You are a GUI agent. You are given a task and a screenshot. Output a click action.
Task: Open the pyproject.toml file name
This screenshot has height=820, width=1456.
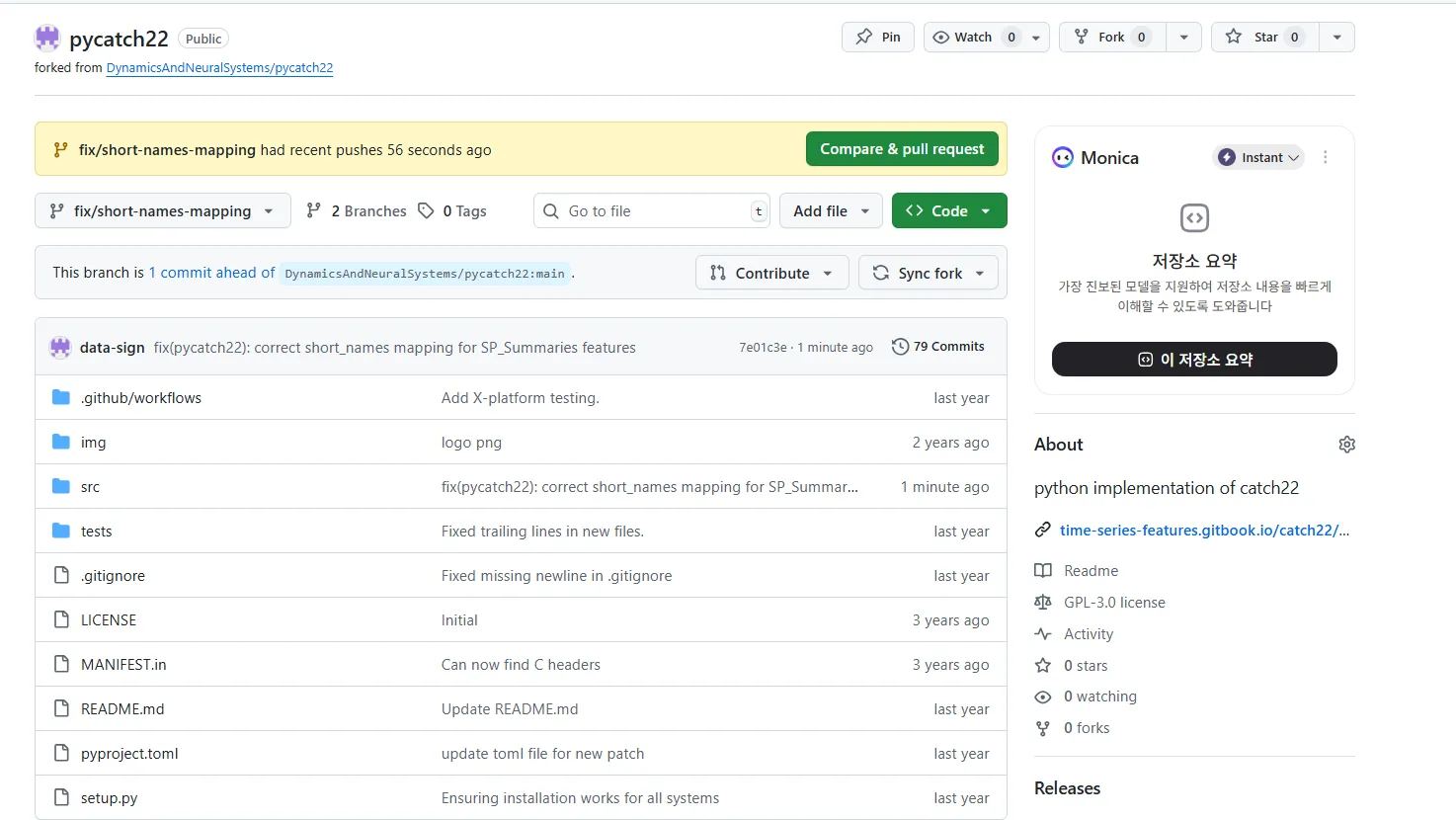(129, 754)
